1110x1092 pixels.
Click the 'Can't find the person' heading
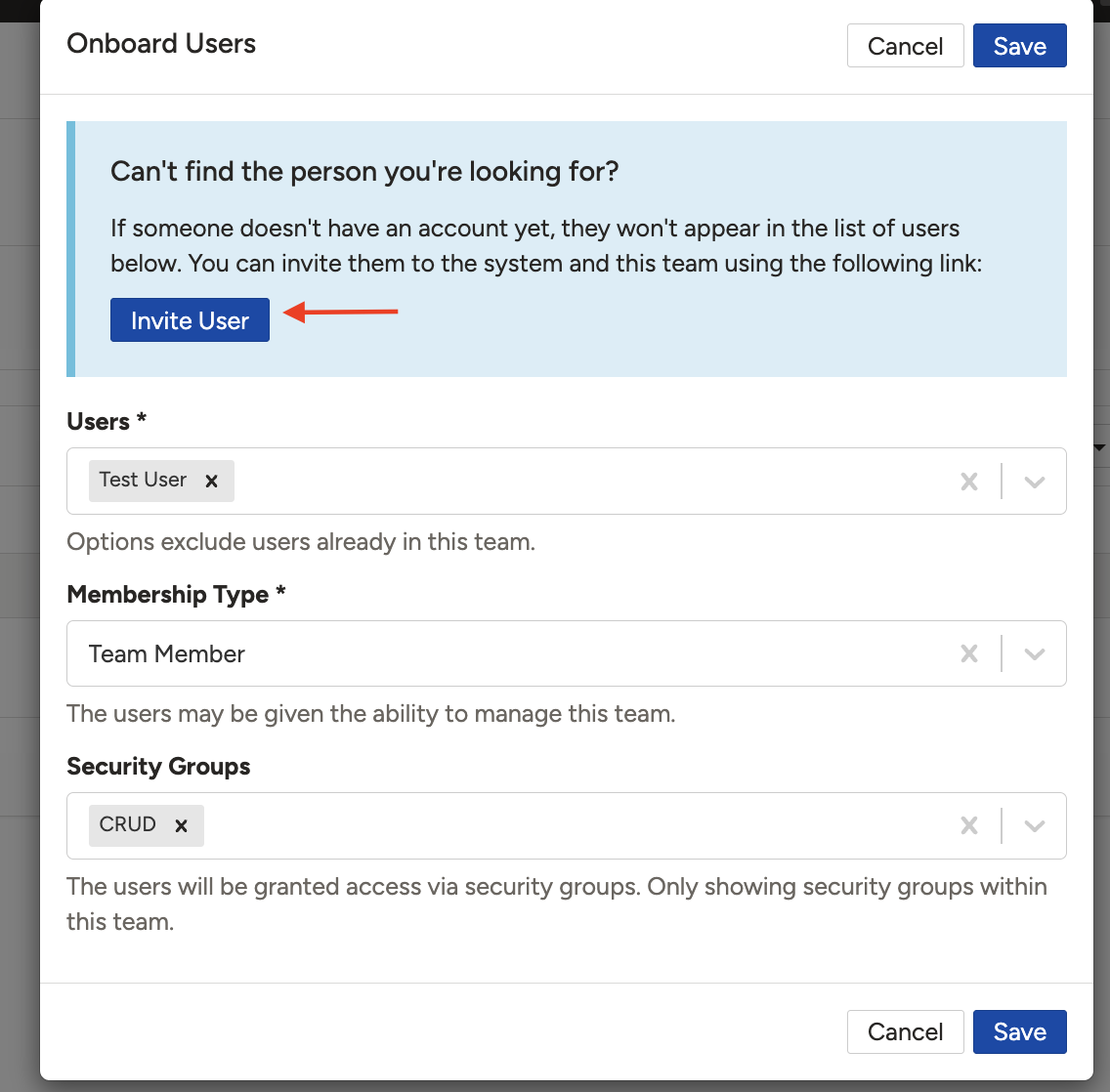click(x=364, y=172)
